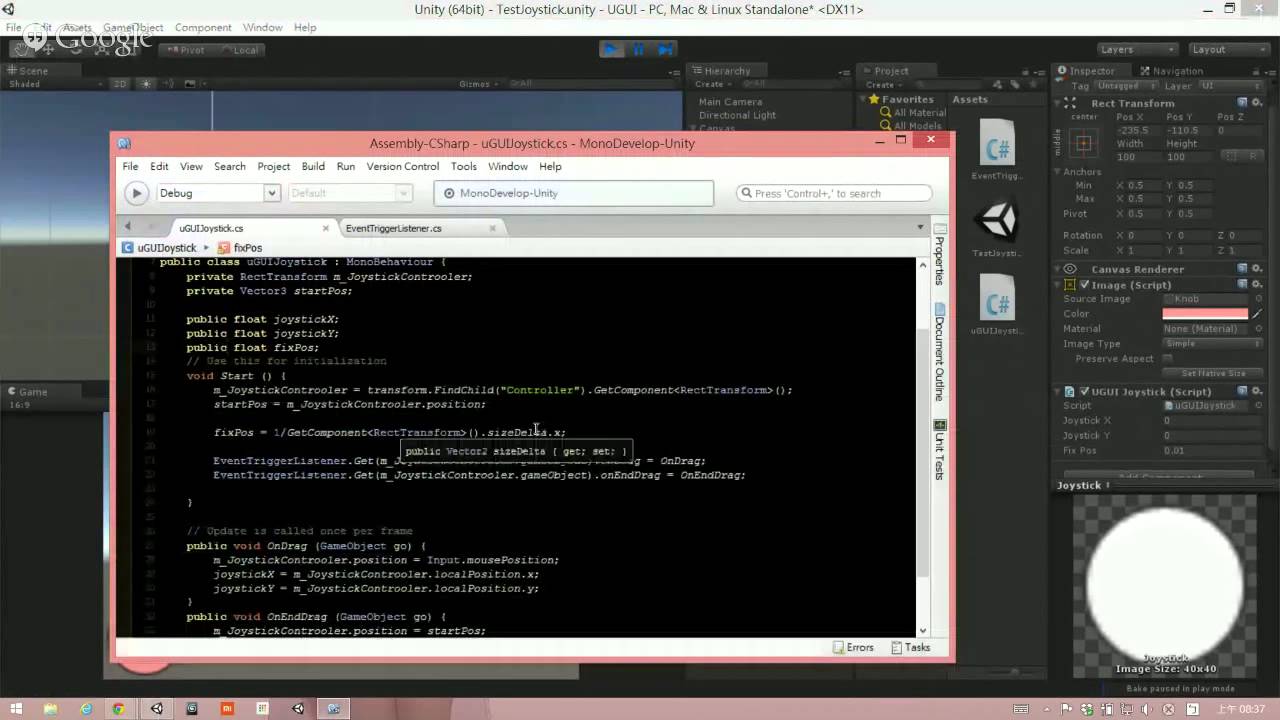Open Version Control menu

[x=402, y=166]
